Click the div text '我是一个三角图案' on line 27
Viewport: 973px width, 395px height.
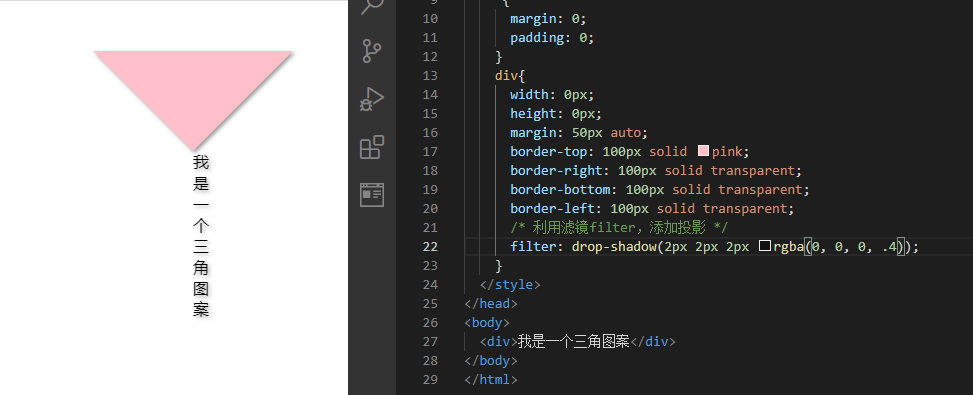tap(573, 342)
